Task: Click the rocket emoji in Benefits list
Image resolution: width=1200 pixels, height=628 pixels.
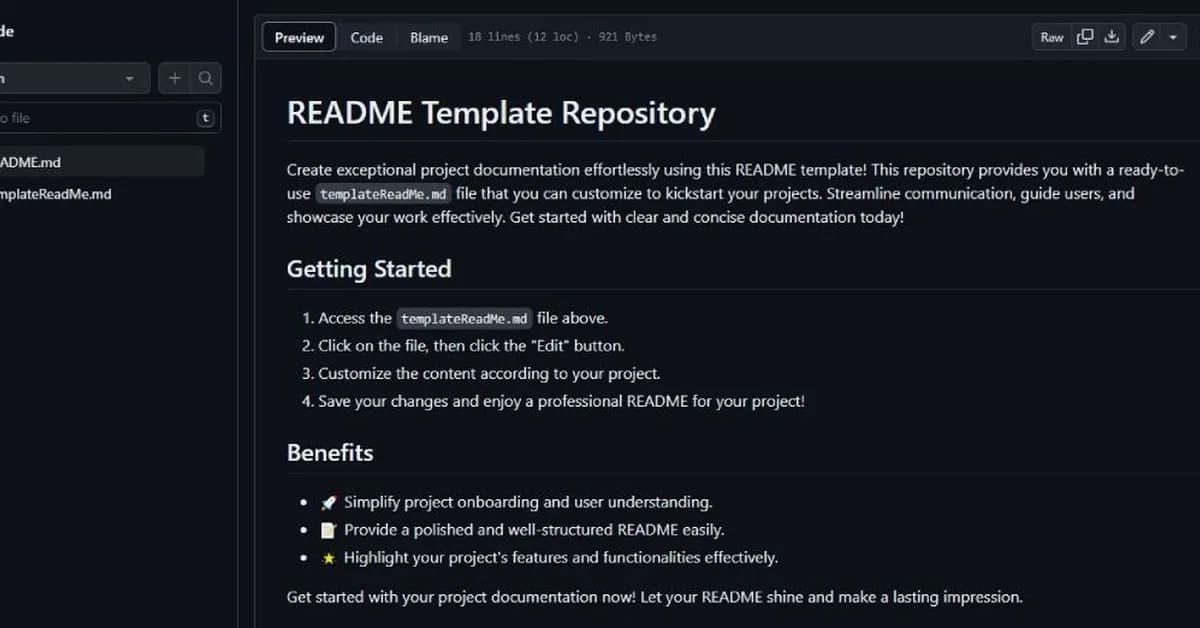Action: coord(328,503)
